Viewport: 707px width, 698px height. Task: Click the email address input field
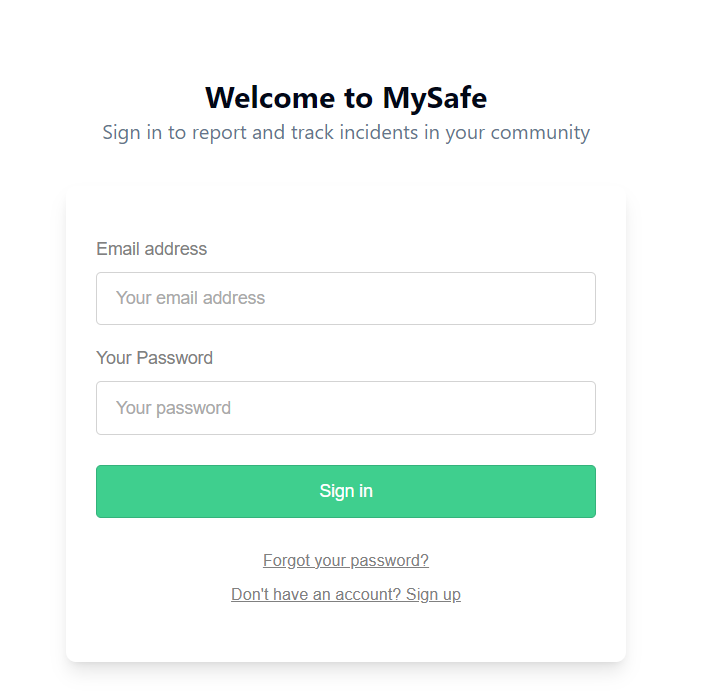[345, 298]
